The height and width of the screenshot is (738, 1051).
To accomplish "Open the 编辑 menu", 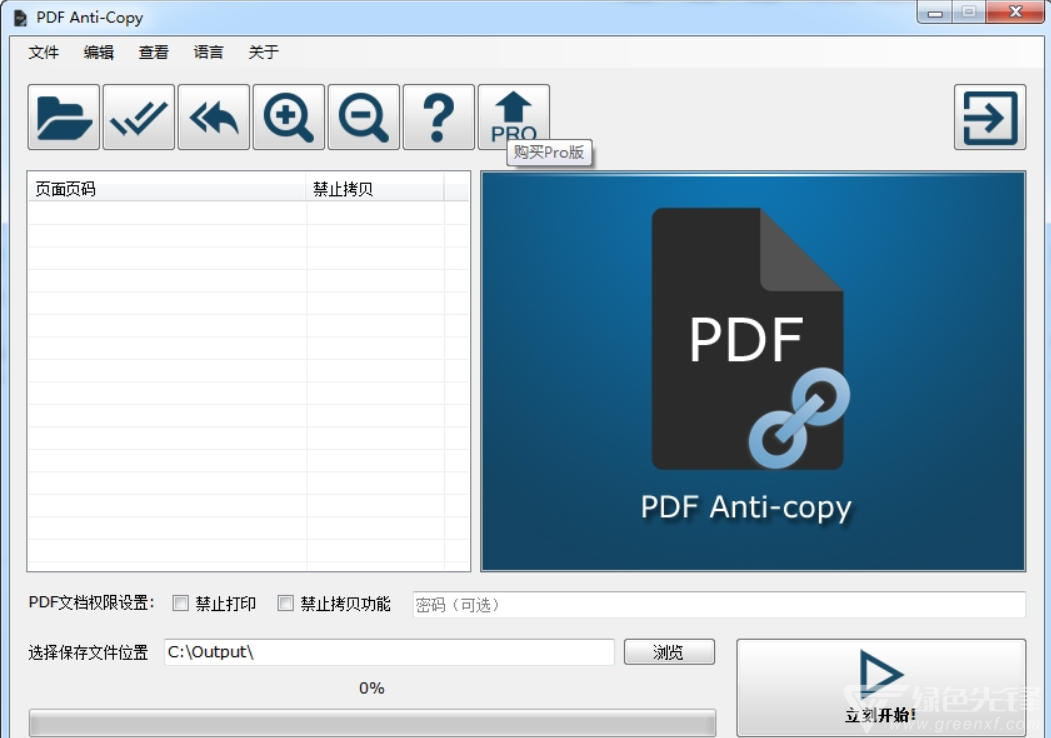I will [x=99, y=52].
